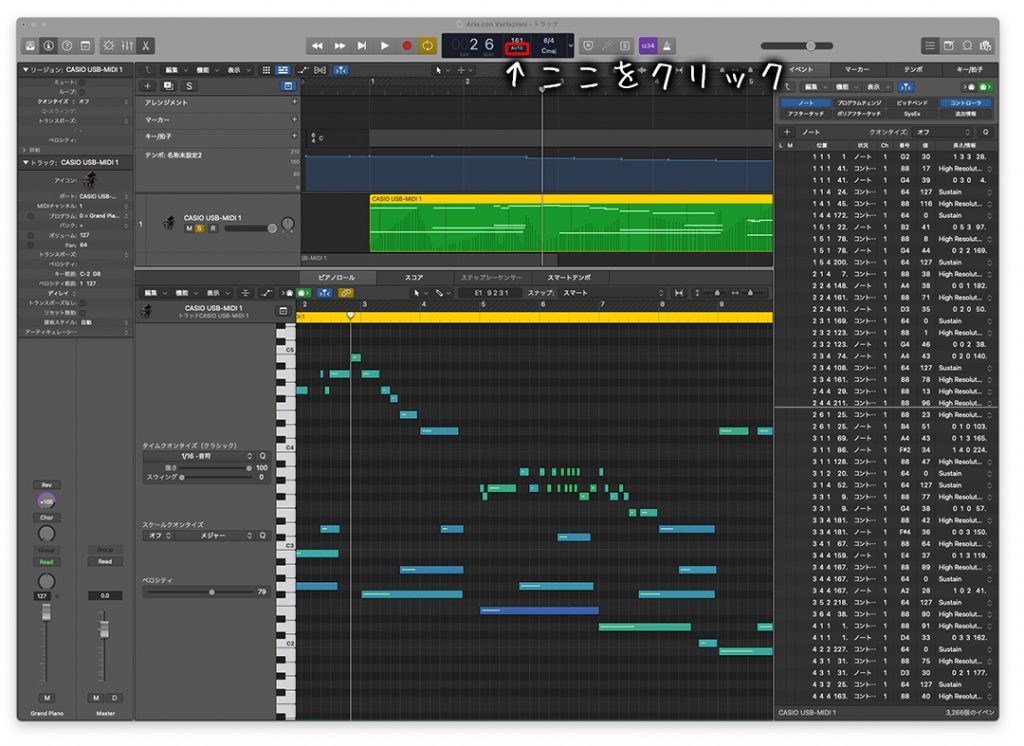Image resolution: width=1024 pixels, height=746 pixels.
Task: Toggle the プログラムチェンジ filter button
Action: click(859, 103)
